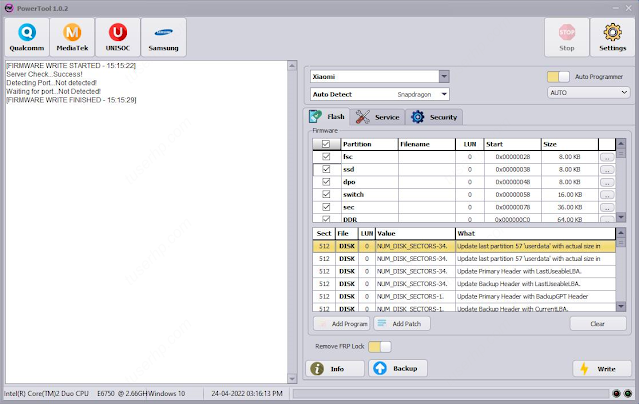
Task: Click the FIRMWARE WRITE FINISHED log line
Action: coord(71,100)
